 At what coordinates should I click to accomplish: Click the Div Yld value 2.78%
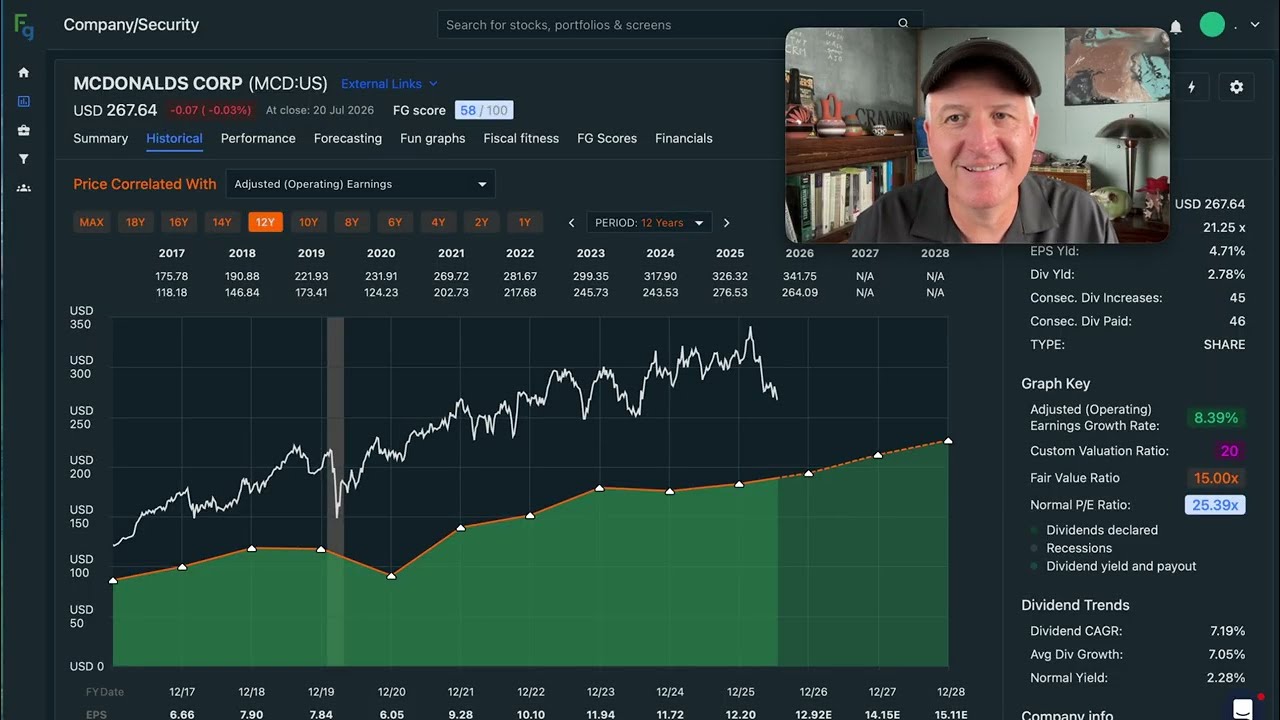[1227, 274]
